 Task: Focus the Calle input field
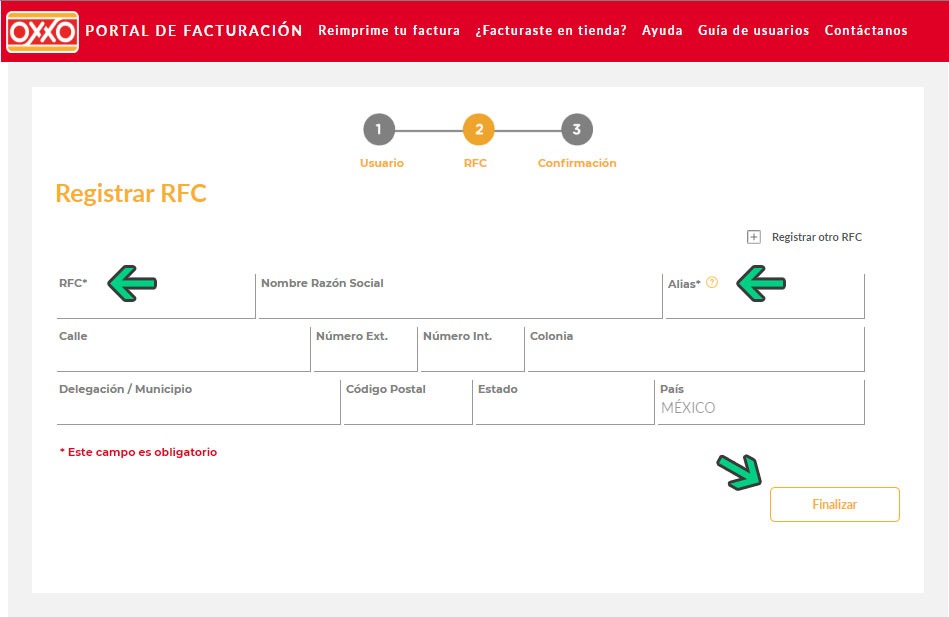(183, 349)
